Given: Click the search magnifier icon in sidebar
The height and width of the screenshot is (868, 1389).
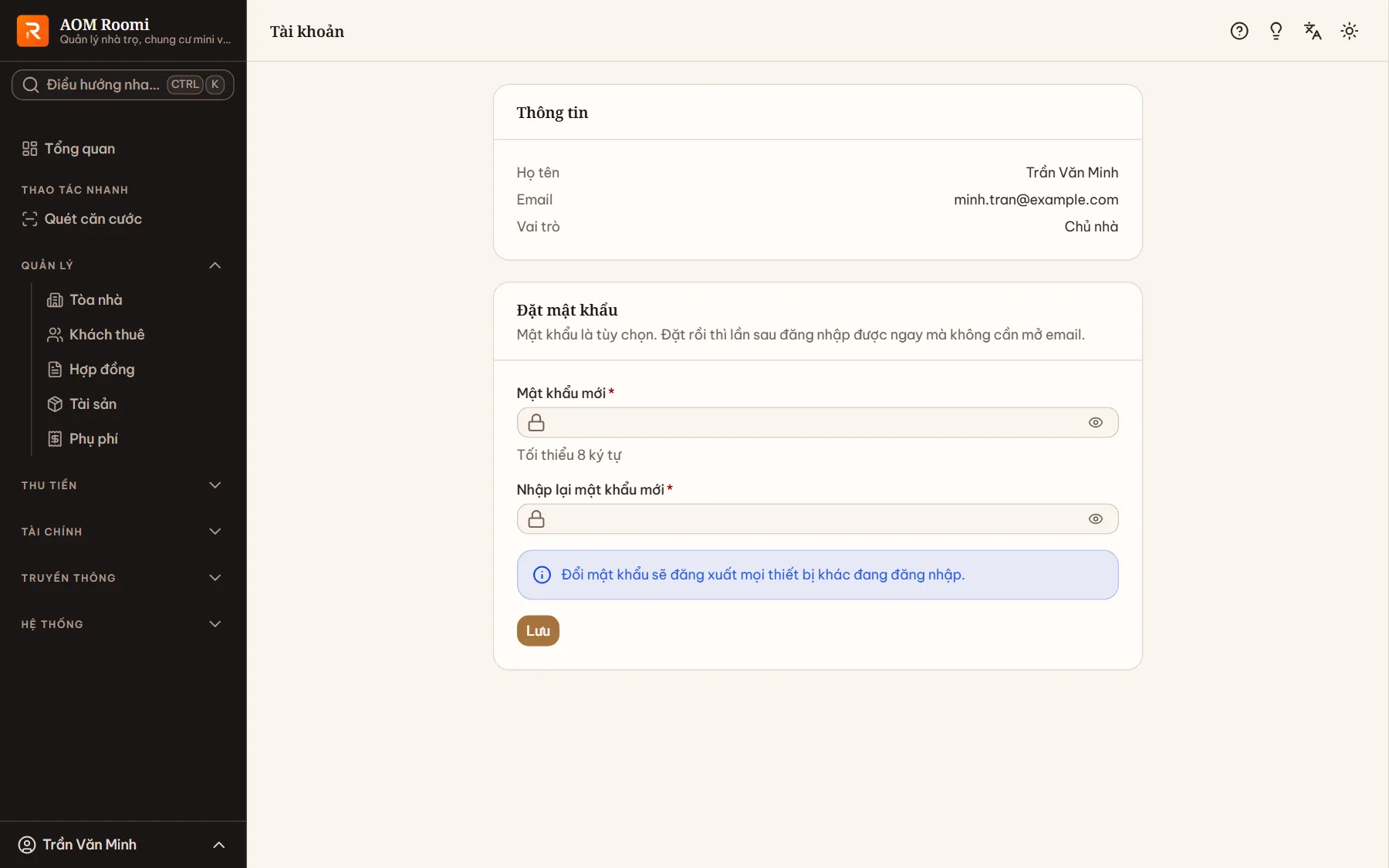Looking at the screenshot, I should click(31, 85).
